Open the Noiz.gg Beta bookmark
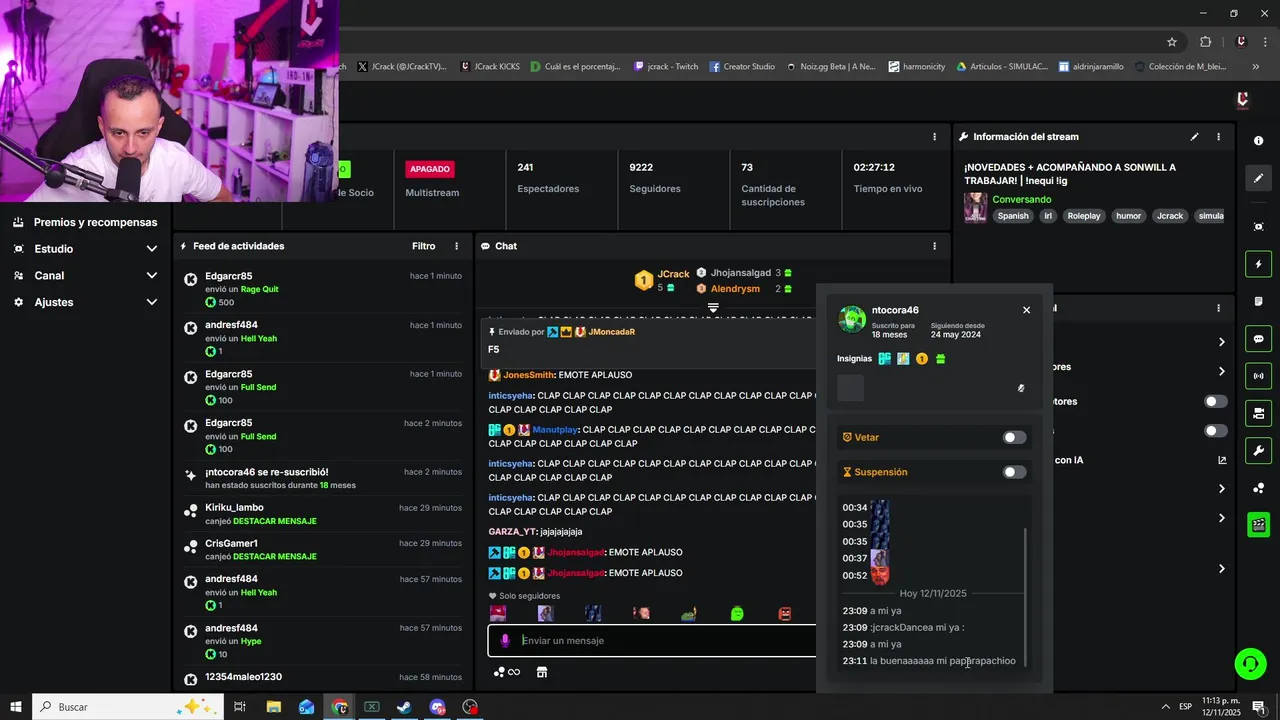The image size is (1280, 720). coord(831,67)
